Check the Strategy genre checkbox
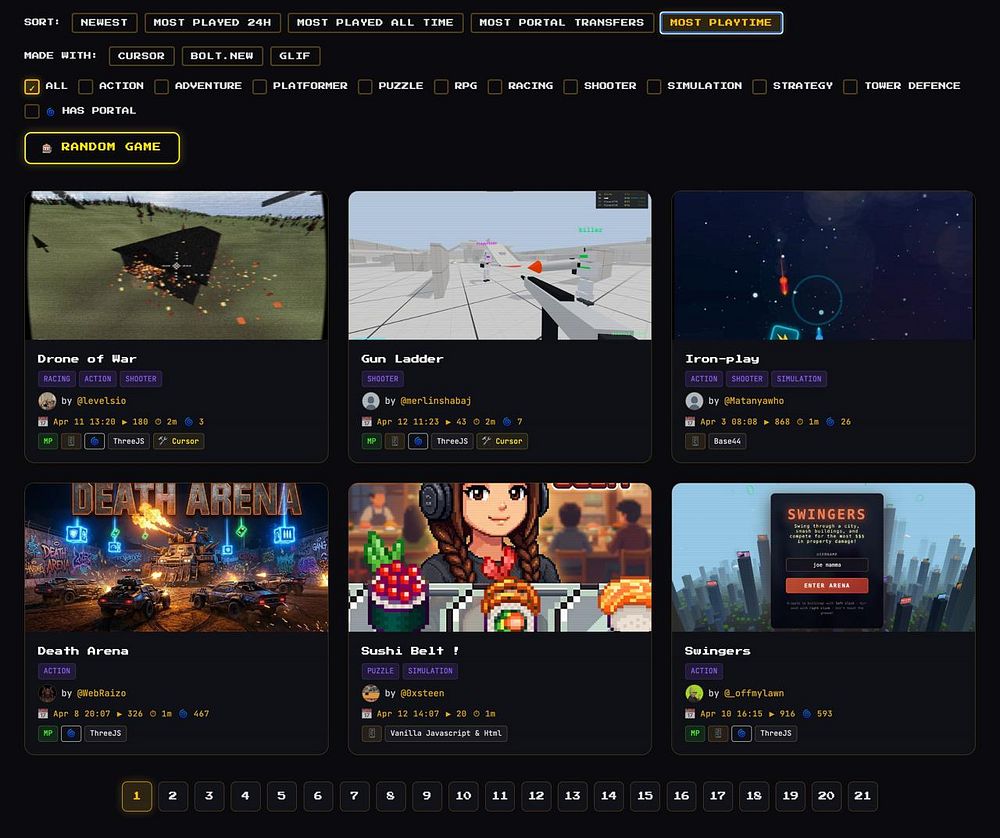The height and width of the screenshot is (838, 1000). click(x=759, y=86)
